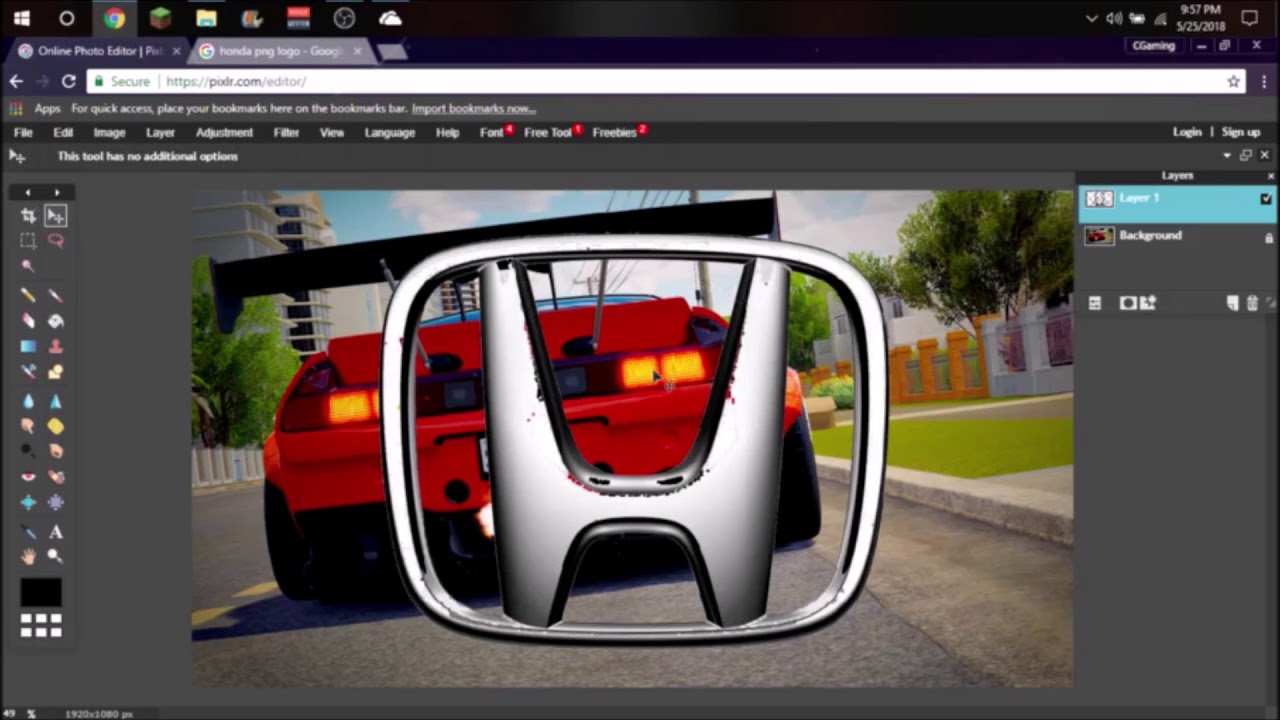Open layer styles button

1147,303
